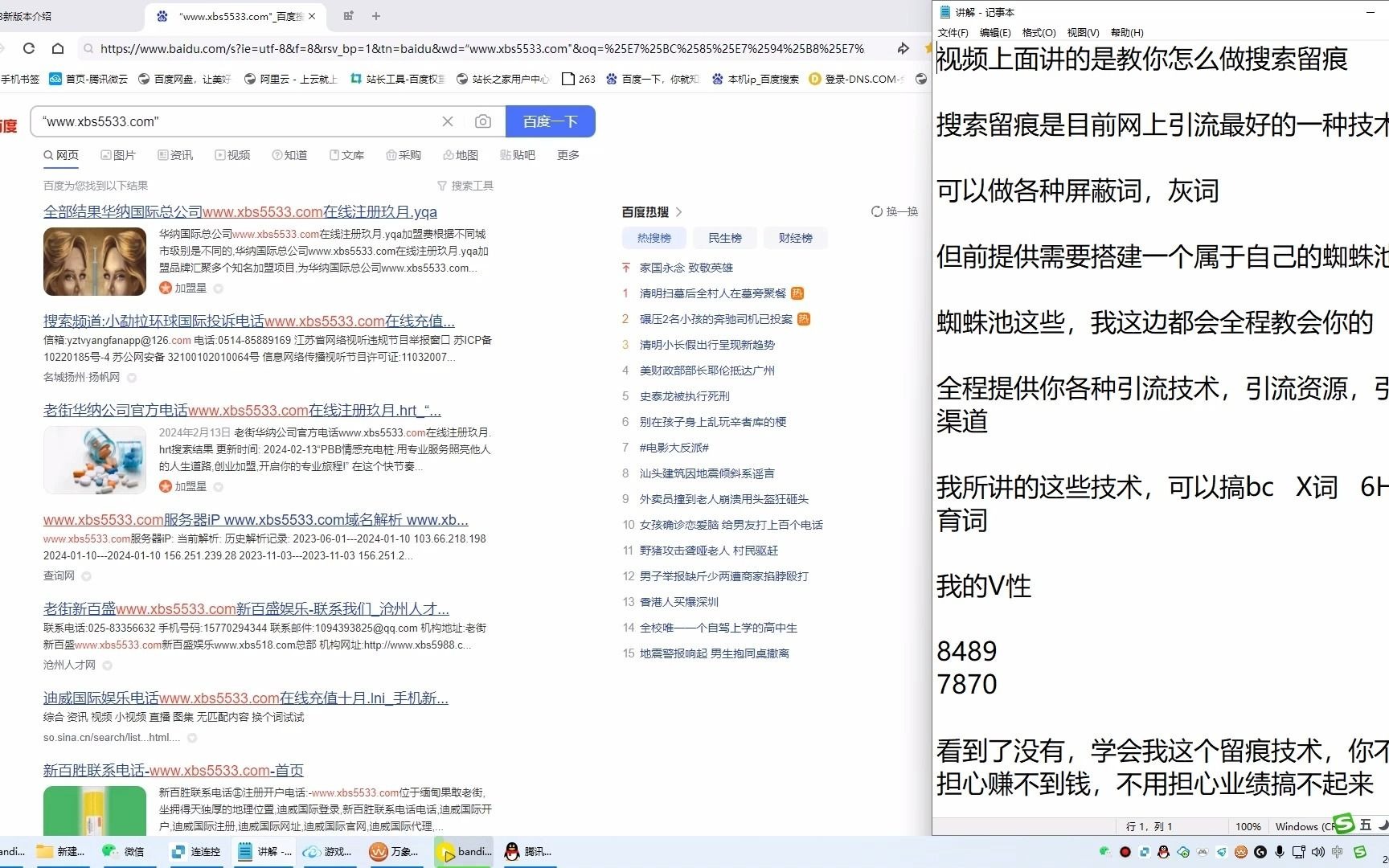Open the 搜索频道 小勐拉环球国际 result link
Viewport: 1389px width, 868px height.
coord(249,321)
